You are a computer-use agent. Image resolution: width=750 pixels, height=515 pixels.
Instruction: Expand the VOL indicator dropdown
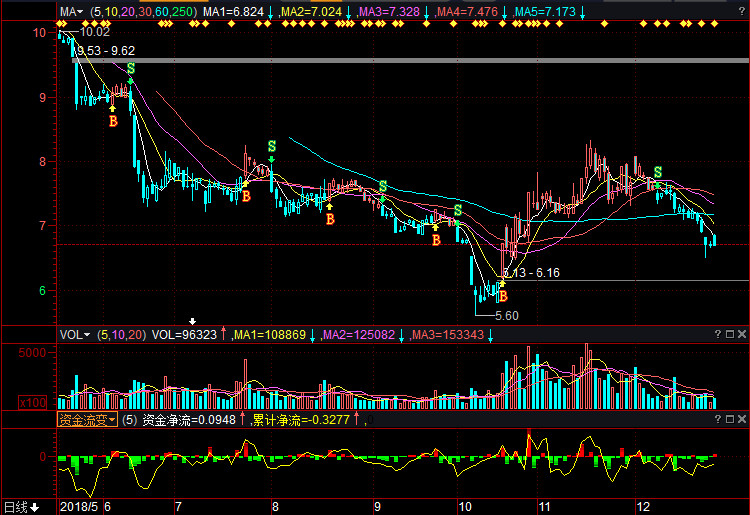(75, 334)
